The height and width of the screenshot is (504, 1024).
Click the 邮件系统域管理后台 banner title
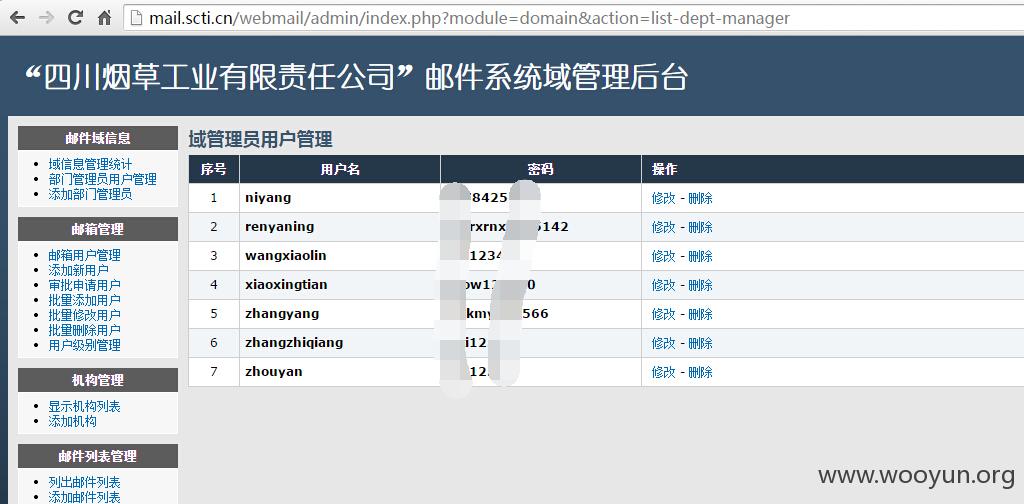pyautogui.click(x=556, y=77)
